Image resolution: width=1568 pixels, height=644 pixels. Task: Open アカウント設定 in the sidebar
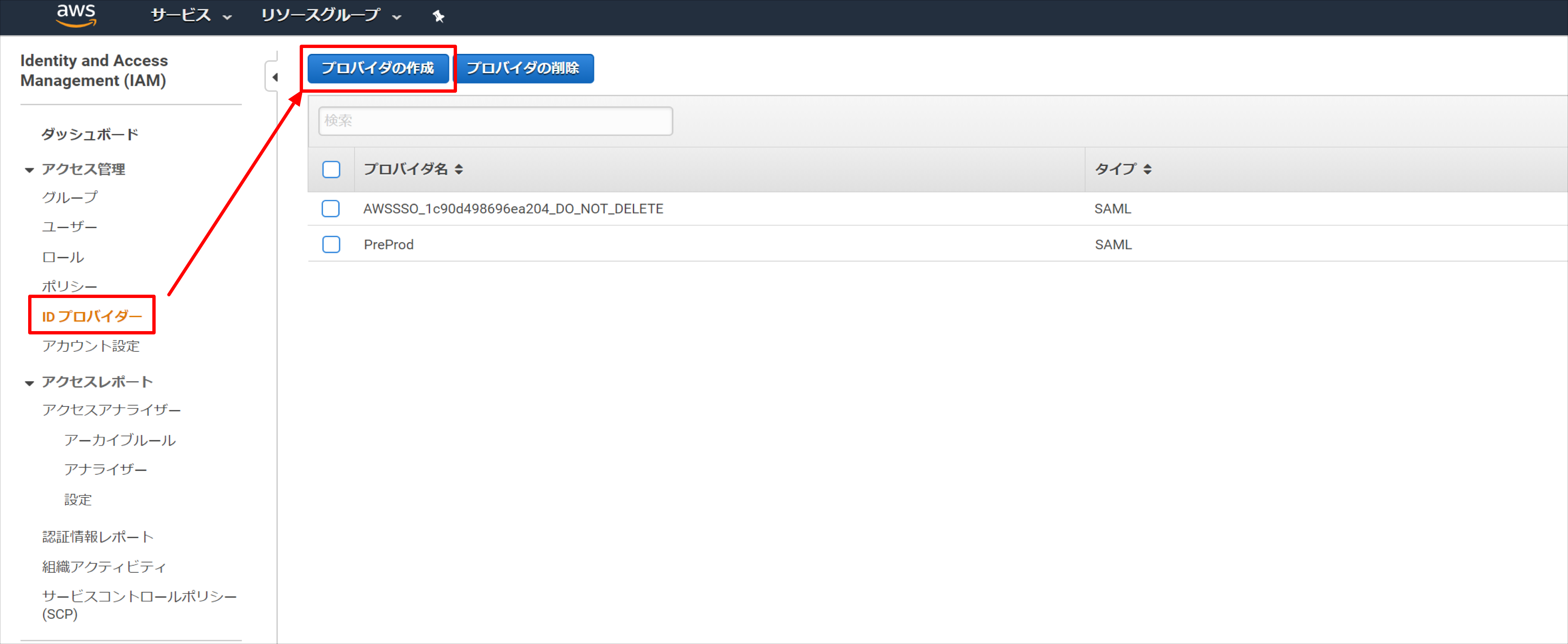(x=91, y=346)
